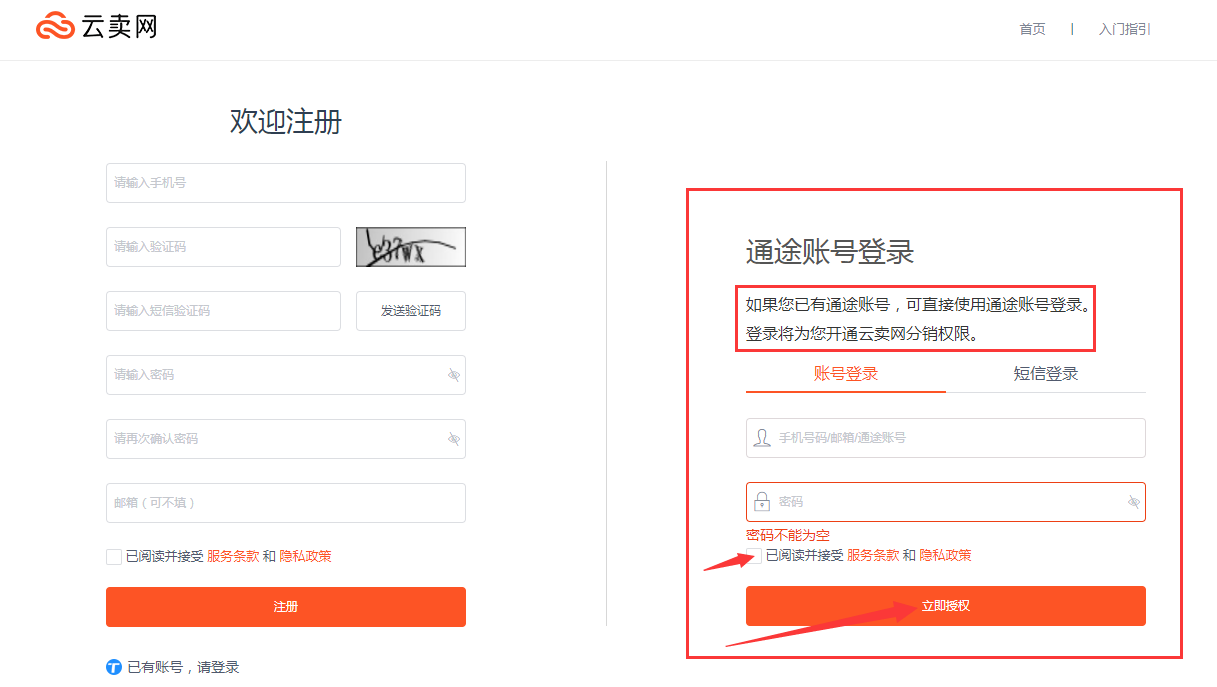Toggle password visibility in 请输入密码 field
Viewport: 1217px width, 687px height.
coord(452,375)
